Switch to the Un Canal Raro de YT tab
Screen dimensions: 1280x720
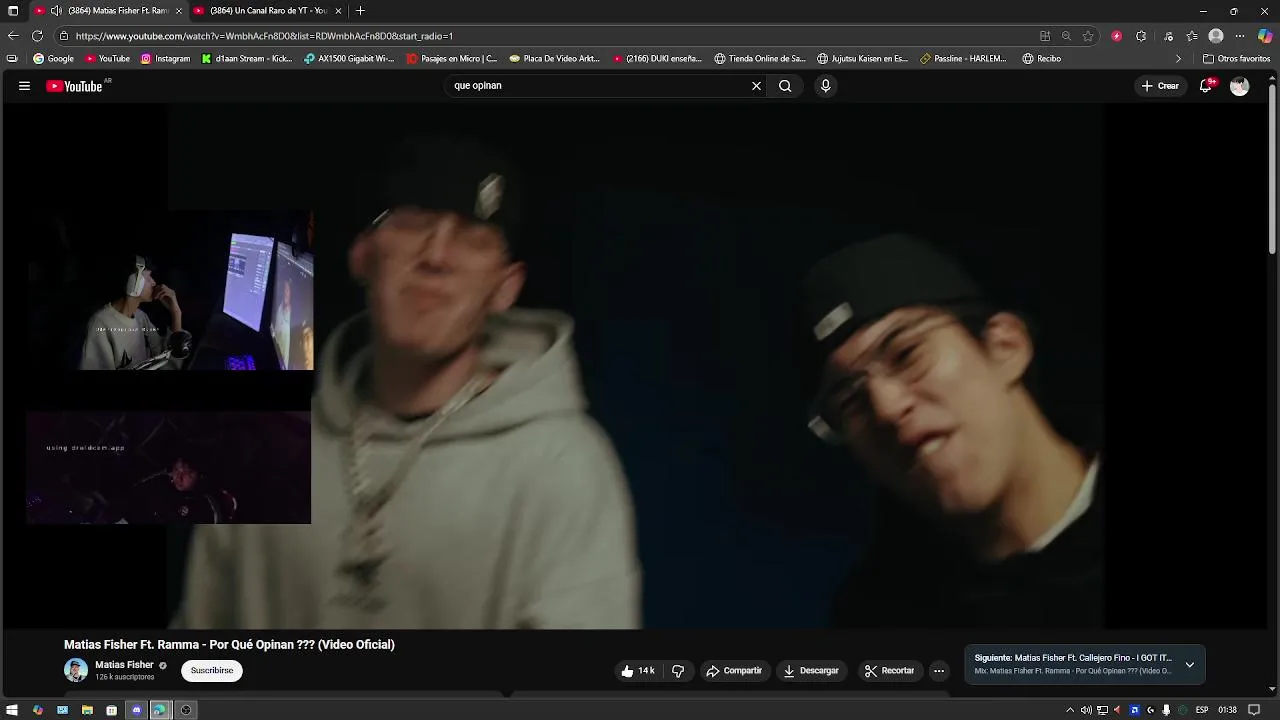[x=268, y=11]
